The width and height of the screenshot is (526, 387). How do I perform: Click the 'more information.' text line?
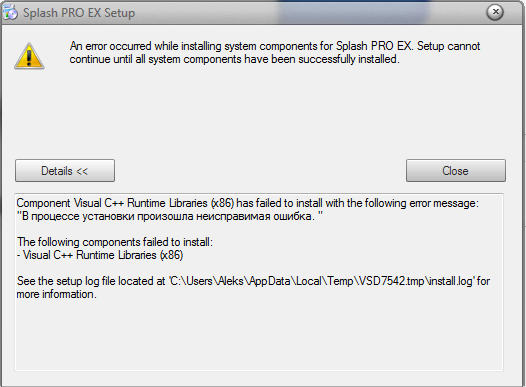(57, 294)
